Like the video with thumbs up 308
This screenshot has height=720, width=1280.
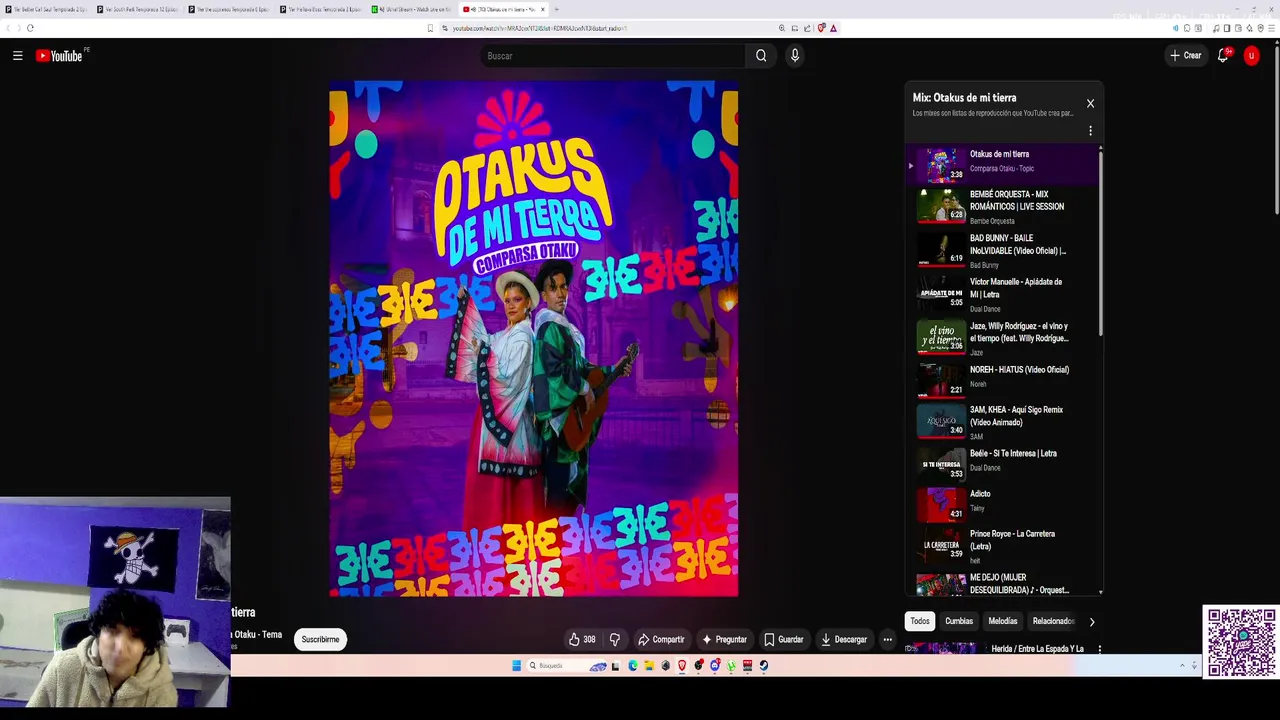point(582,640)
